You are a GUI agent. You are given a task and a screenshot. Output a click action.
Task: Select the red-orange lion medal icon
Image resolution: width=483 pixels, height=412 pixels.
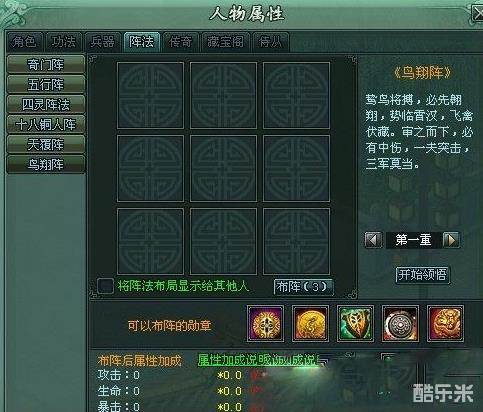[445, 323]
